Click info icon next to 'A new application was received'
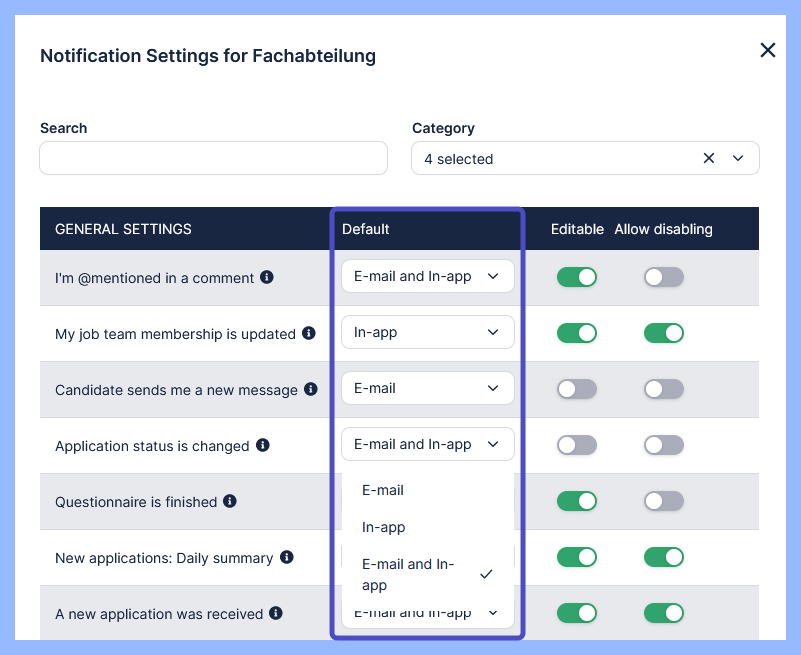The width and height of the screenshot is (801, 655). pos(276,613)
